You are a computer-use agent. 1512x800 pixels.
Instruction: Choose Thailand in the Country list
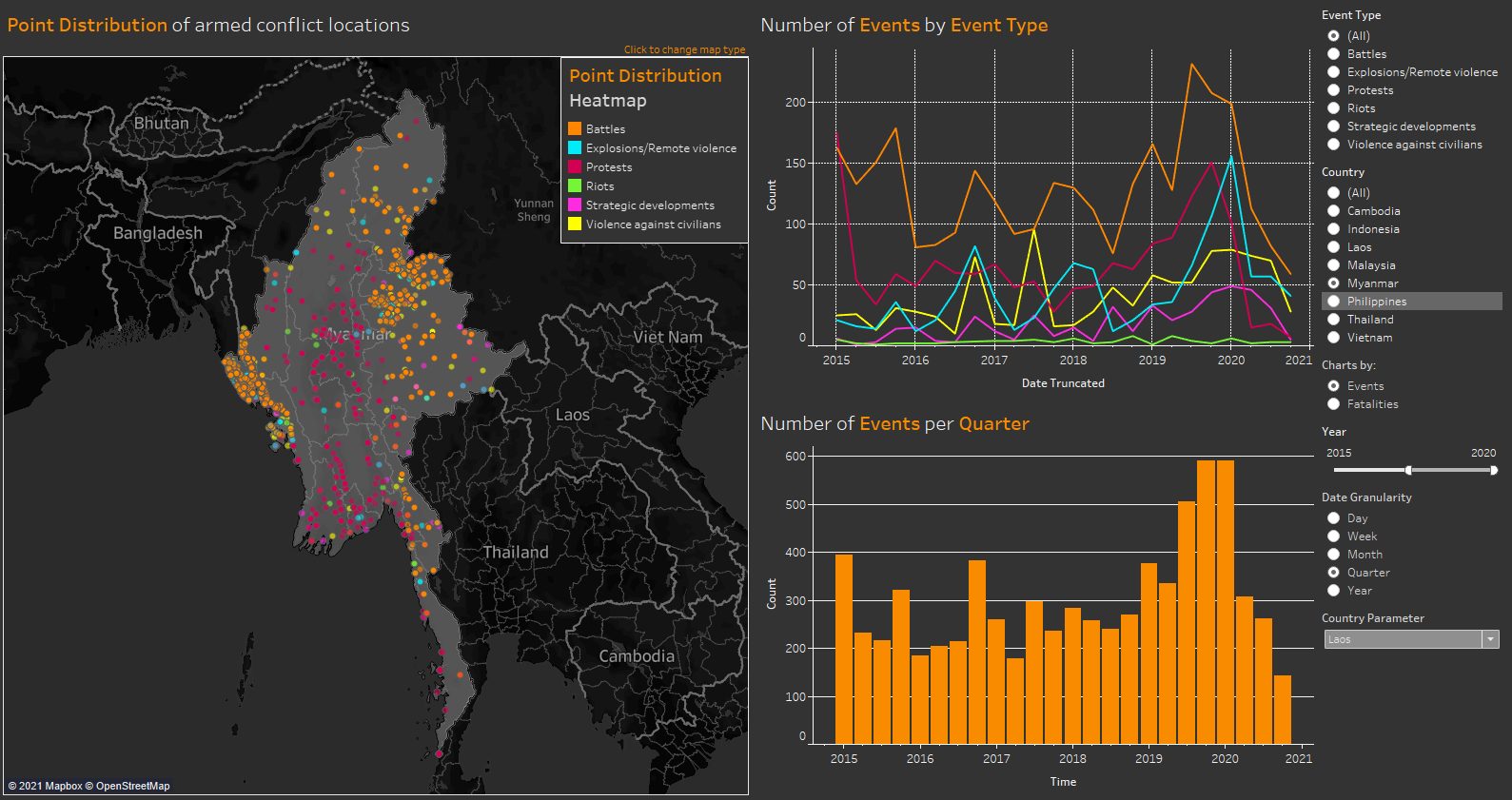tap(1334, 320)
